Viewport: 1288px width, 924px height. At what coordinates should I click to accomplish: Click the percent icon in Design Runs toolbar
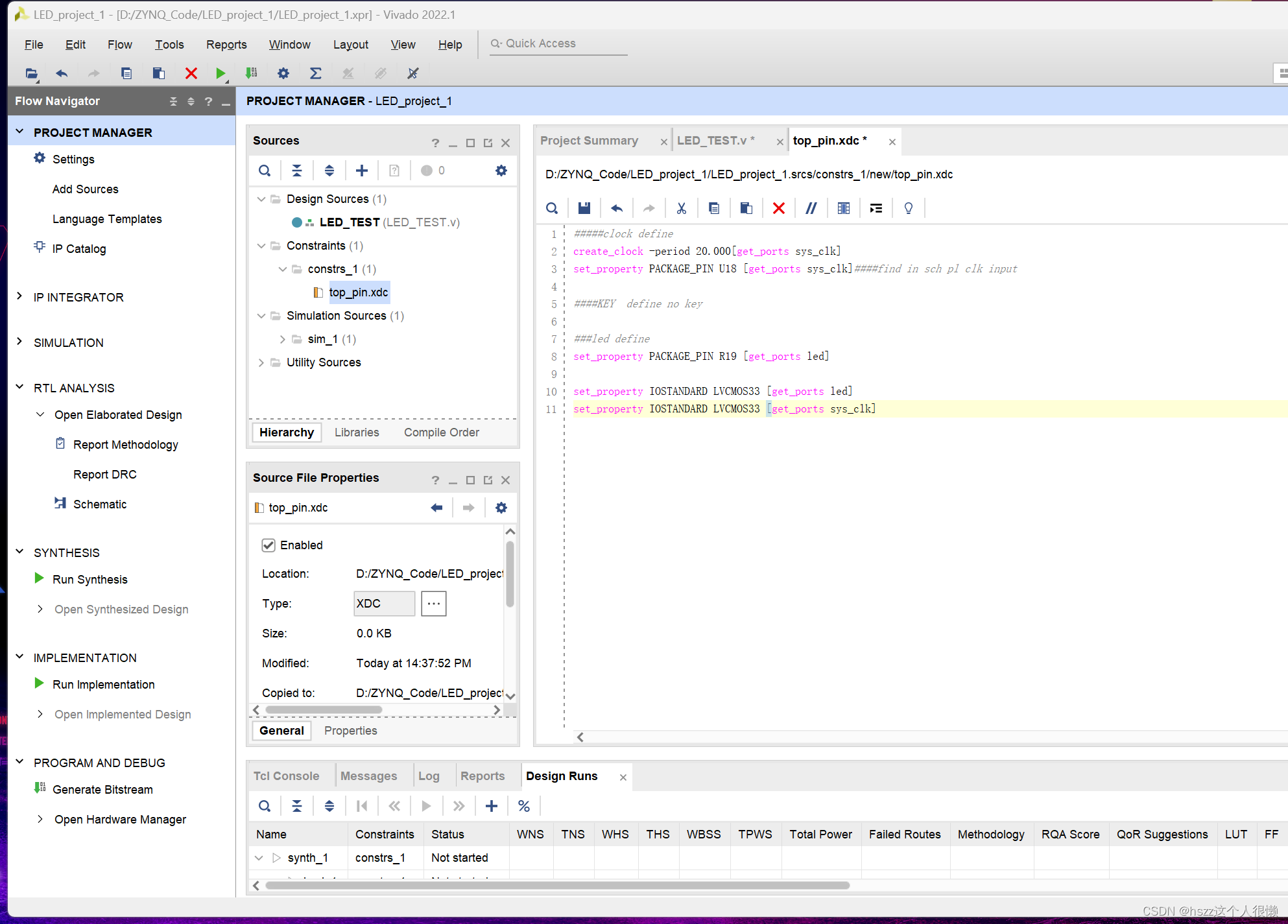[x=524, y=806]
